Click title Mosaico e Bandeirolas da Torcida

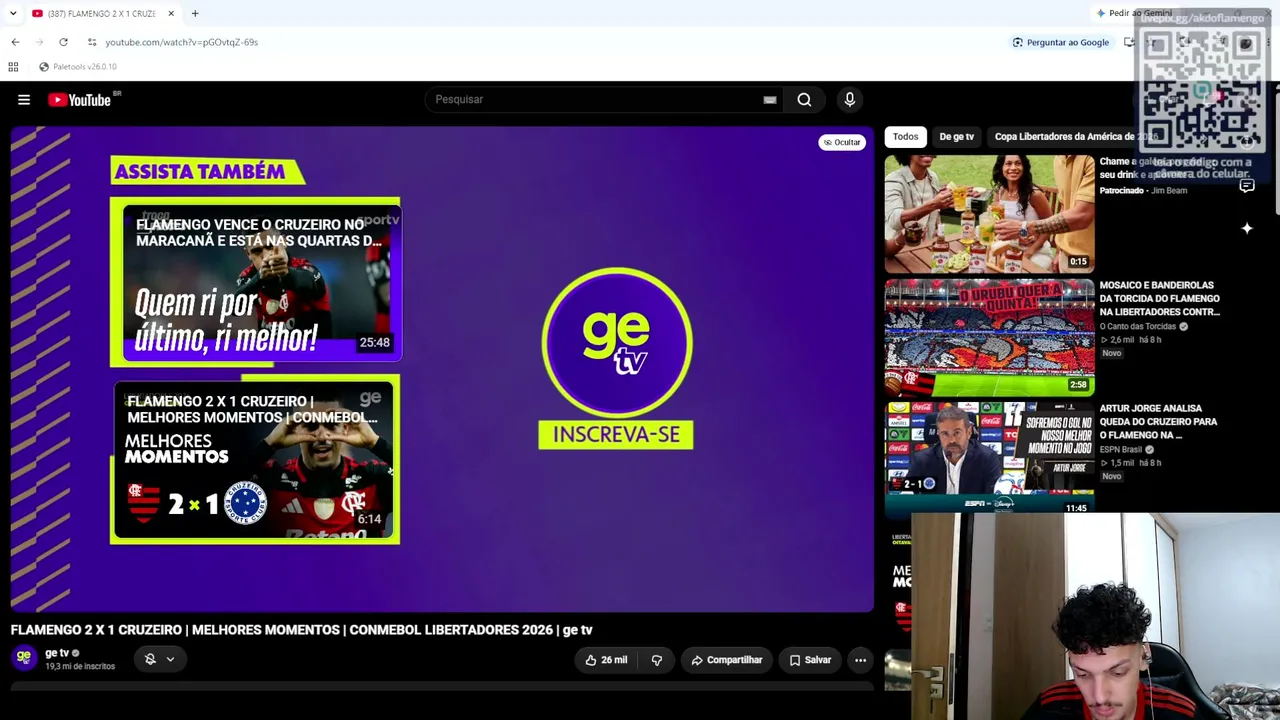coord(1159,298)
